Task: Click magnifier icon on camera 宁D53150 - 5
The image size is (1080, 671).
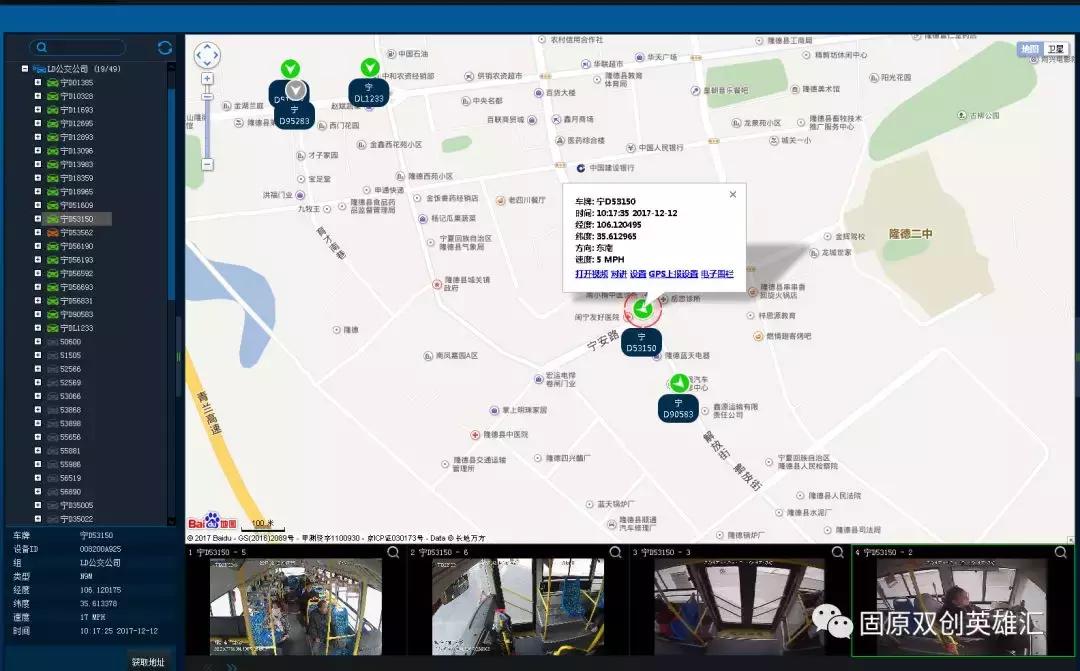Action: pyautogui.click(x=395, y=552)
